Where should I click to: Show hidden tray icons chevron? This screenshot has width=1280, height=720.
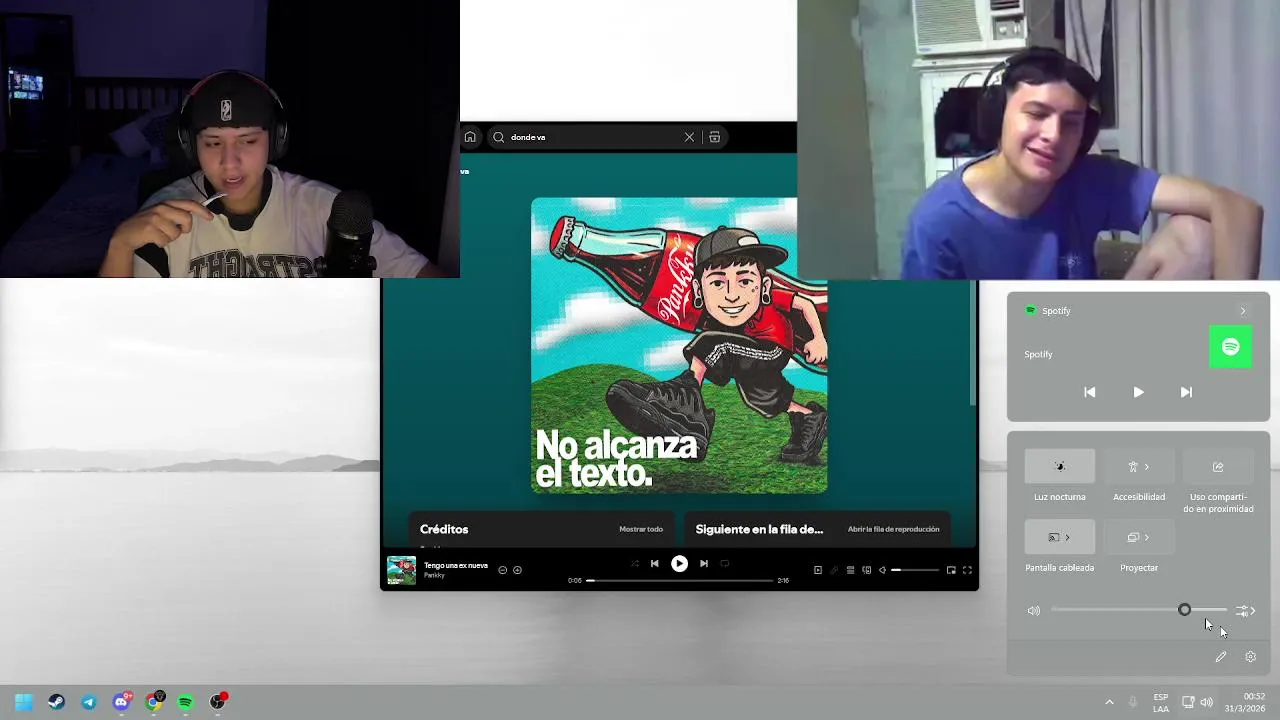click(1109, 702)
